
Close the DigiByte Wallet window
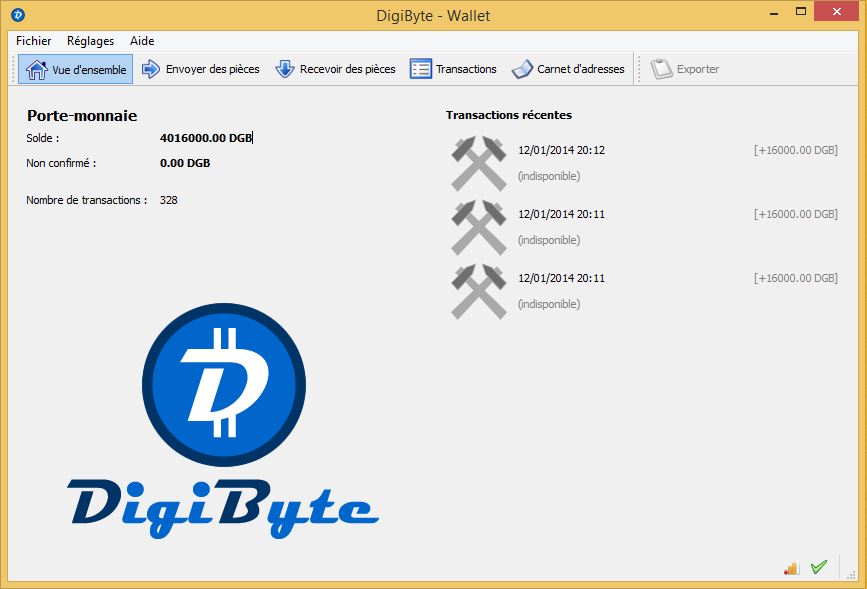click(837, 11)
